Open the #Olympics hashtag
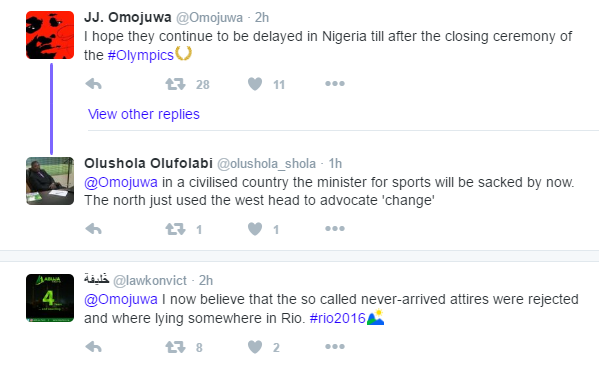Viewport: 599px width, 365px height. click(x=141, y=55)
